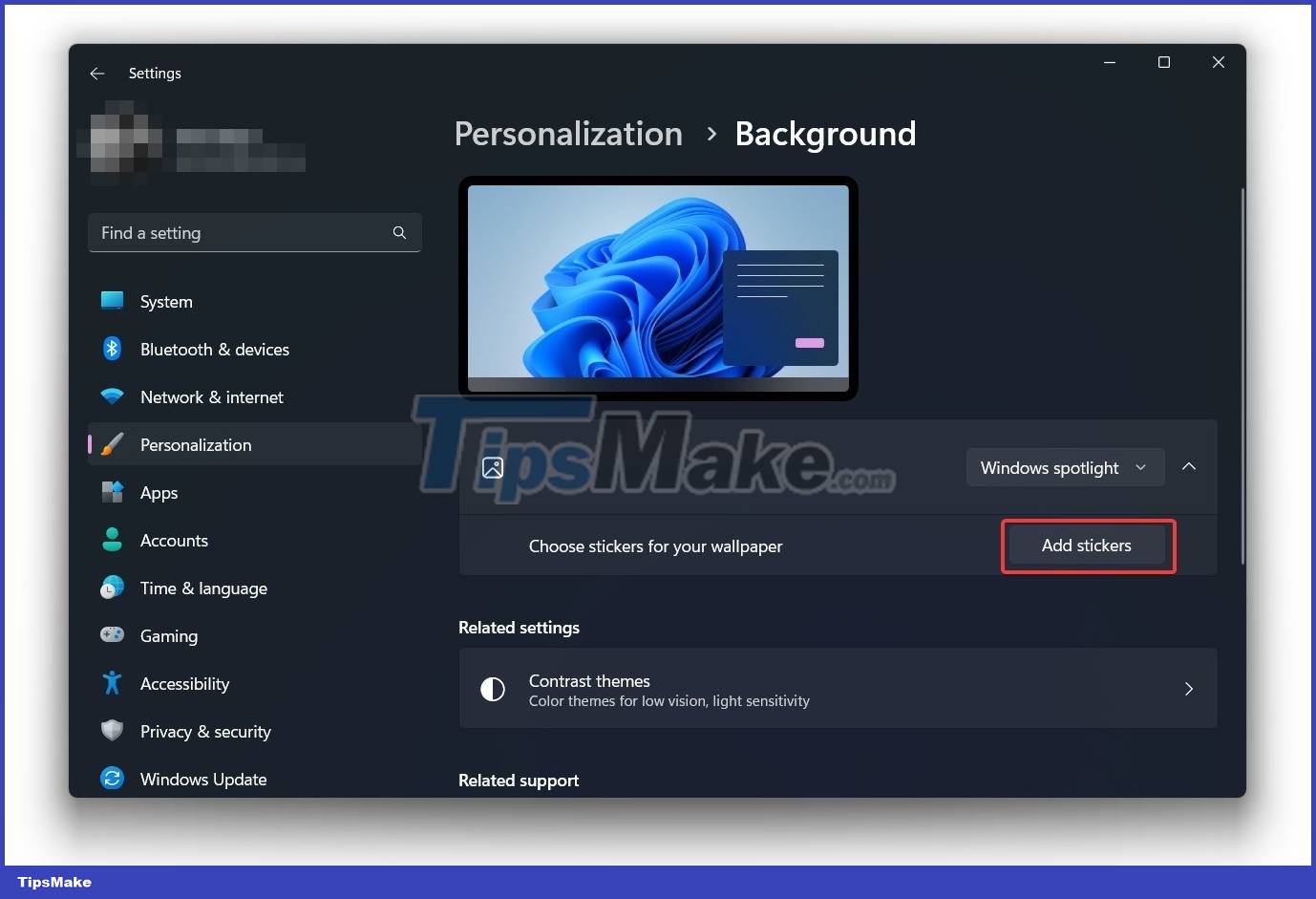Click the Contrast themes half-circle icon

(x=493, y=689)
